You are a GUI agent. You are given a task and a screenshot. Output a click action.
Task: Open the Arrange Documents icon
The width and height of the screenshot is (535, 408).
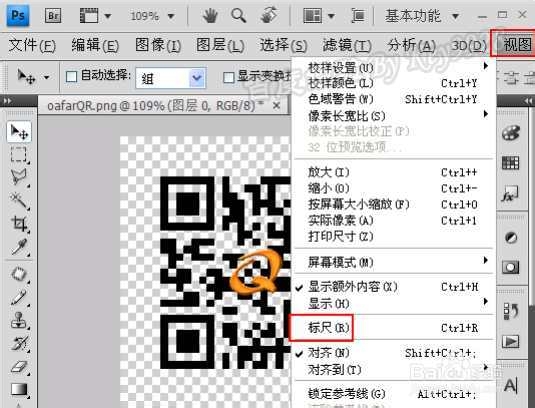coord(313,16)
